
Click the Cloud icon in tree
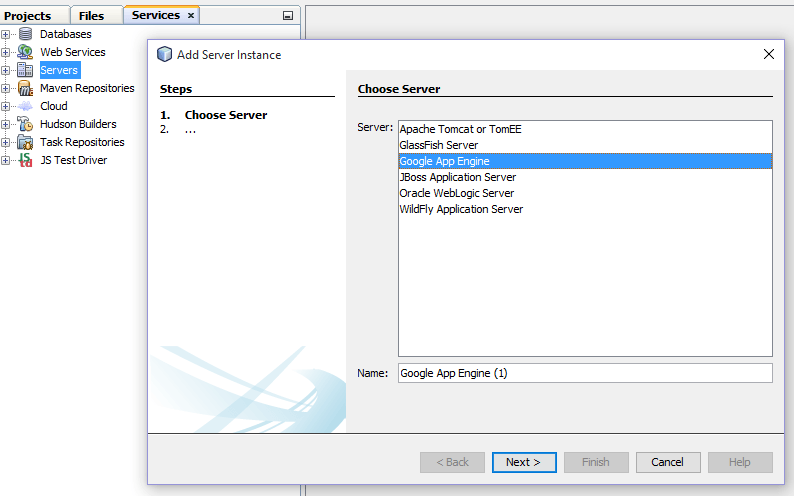[x=25, y=106]
